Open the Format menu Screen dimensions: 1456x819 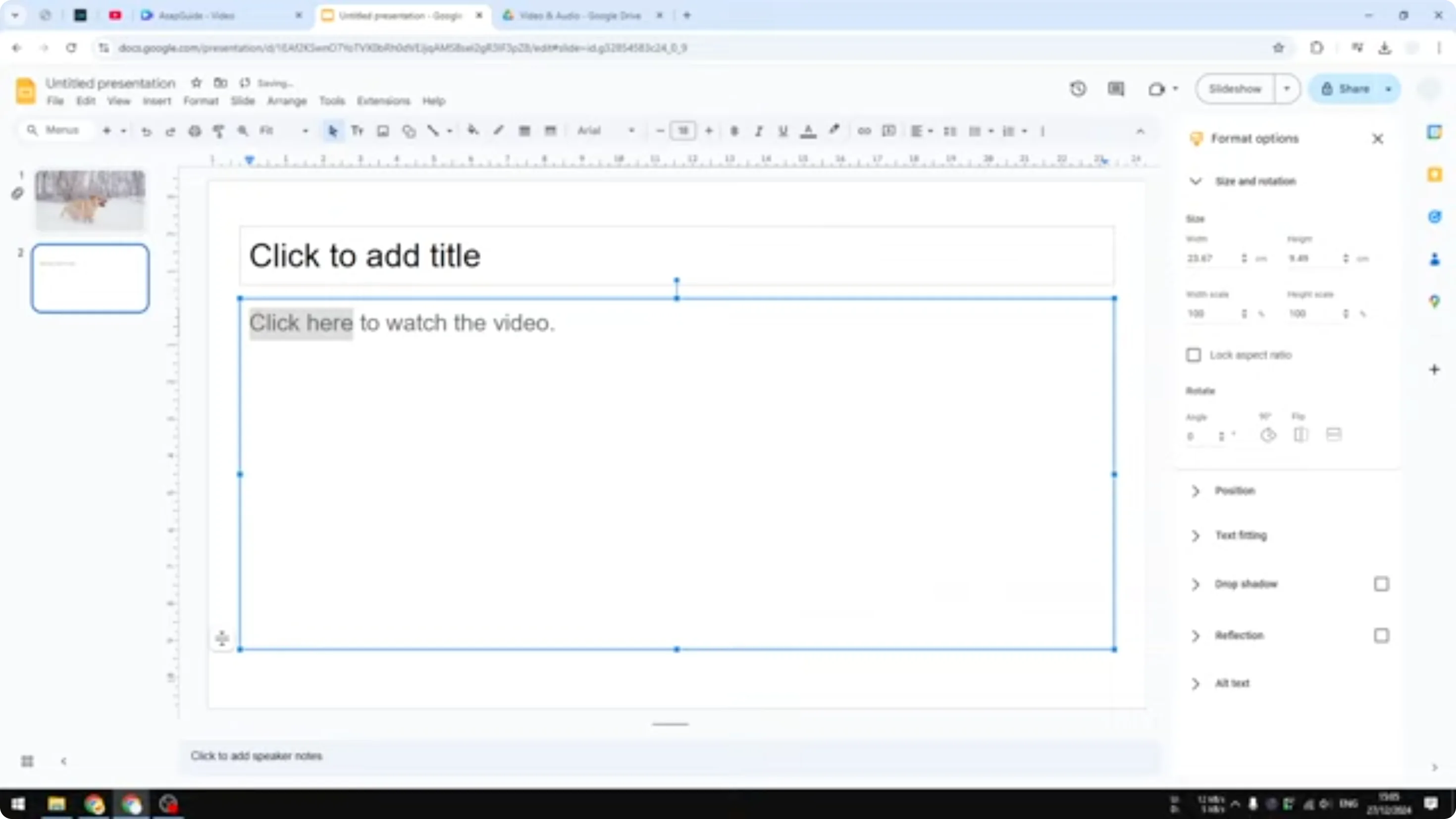pos(201,101)
